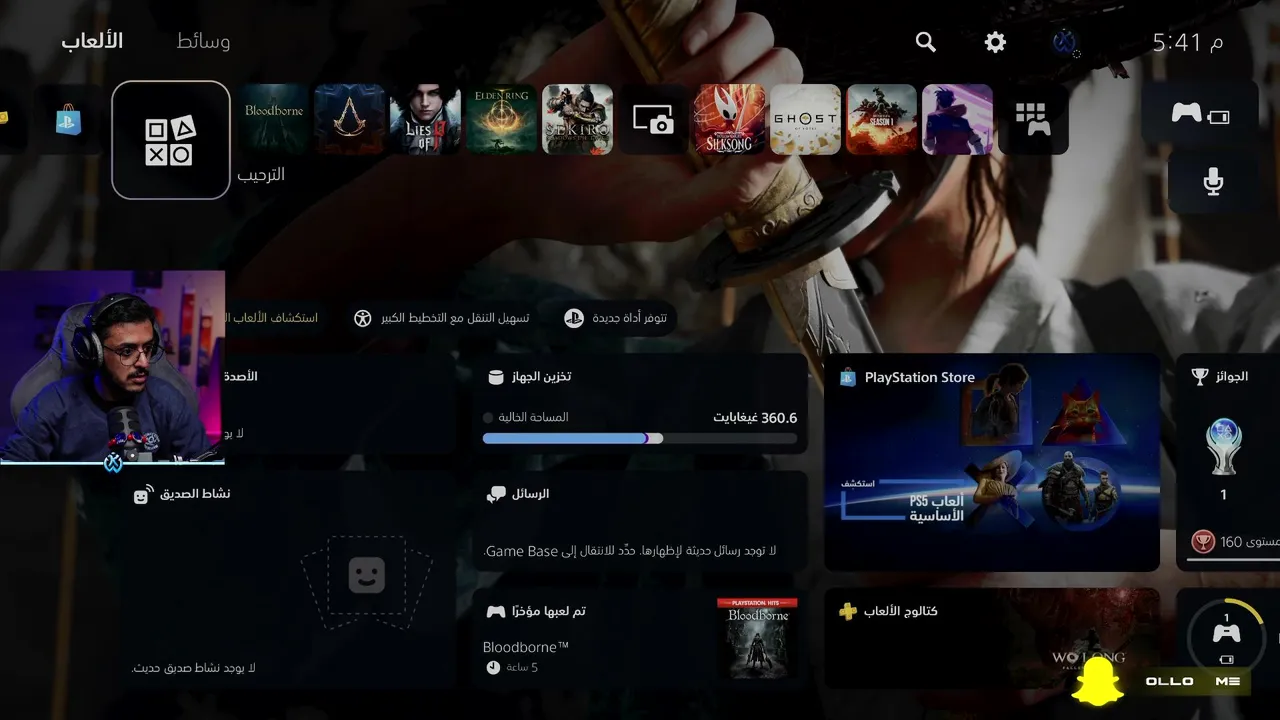Click the friend activity face icon

tap(142, 495)
